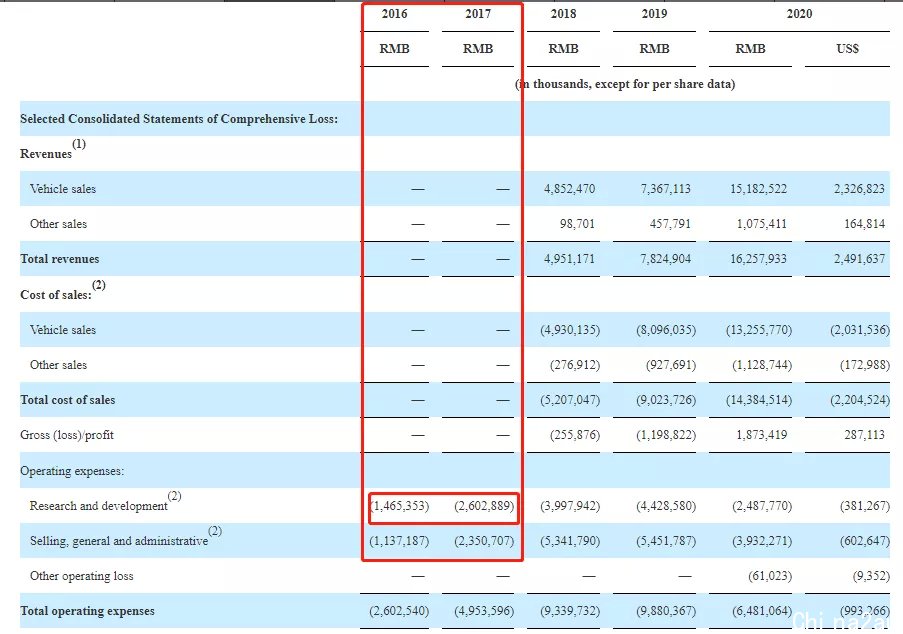Click 4,852,470 in Vehicle sales revenue
Viewport: 903px width, 634px height.
(x=570, y=189)
